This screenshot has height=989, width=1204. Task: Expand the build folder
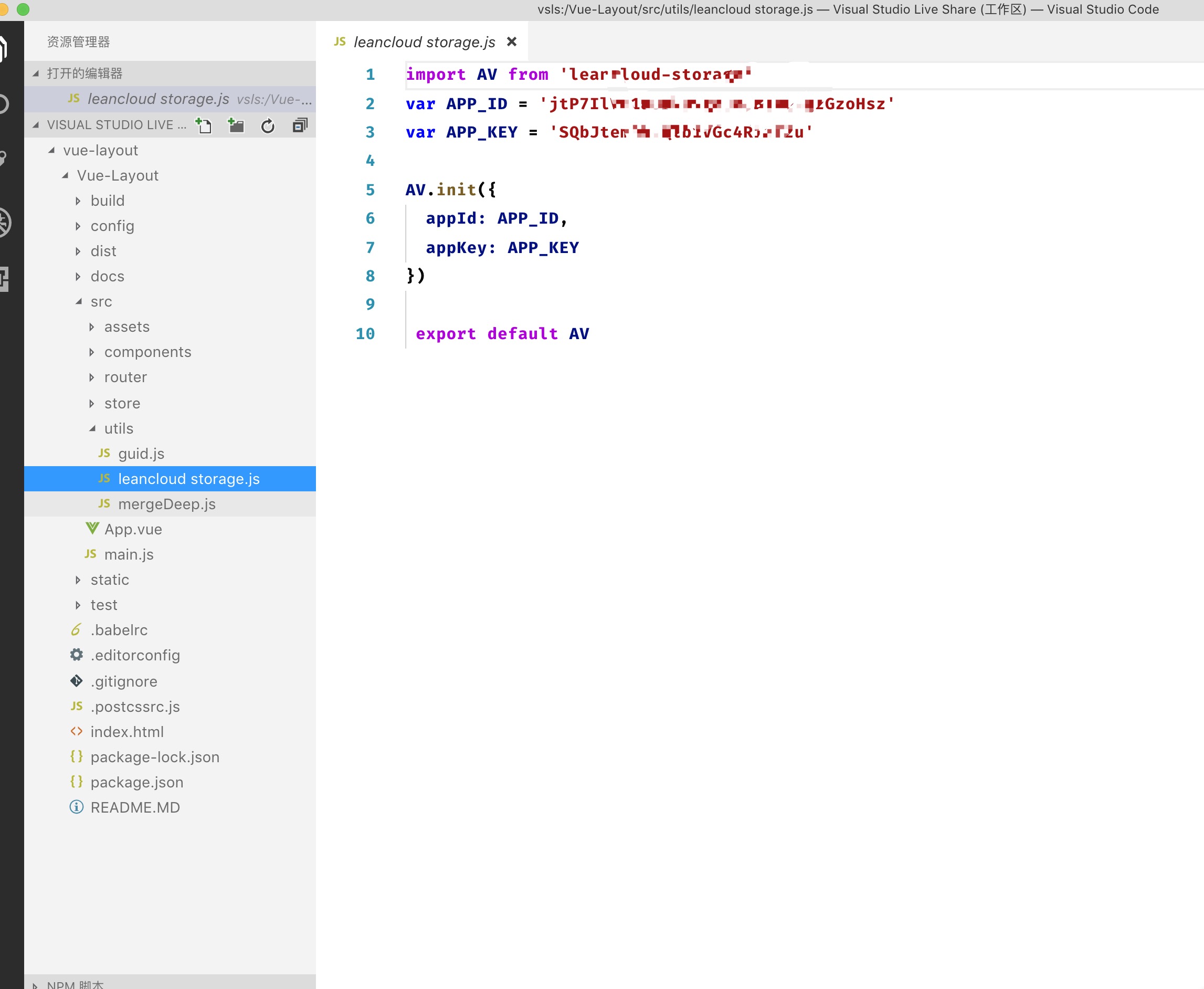(x=107, y=201)
